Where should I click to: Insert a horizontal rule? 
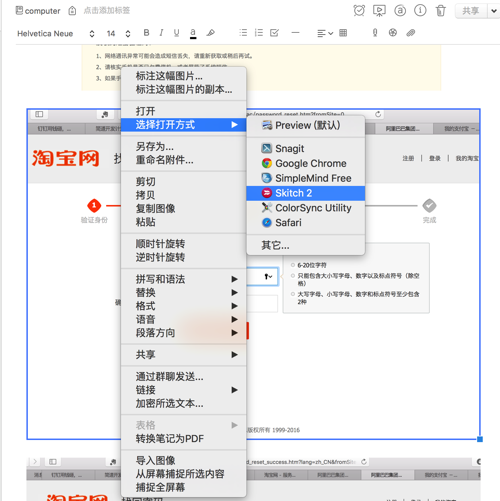coord(295,33)
